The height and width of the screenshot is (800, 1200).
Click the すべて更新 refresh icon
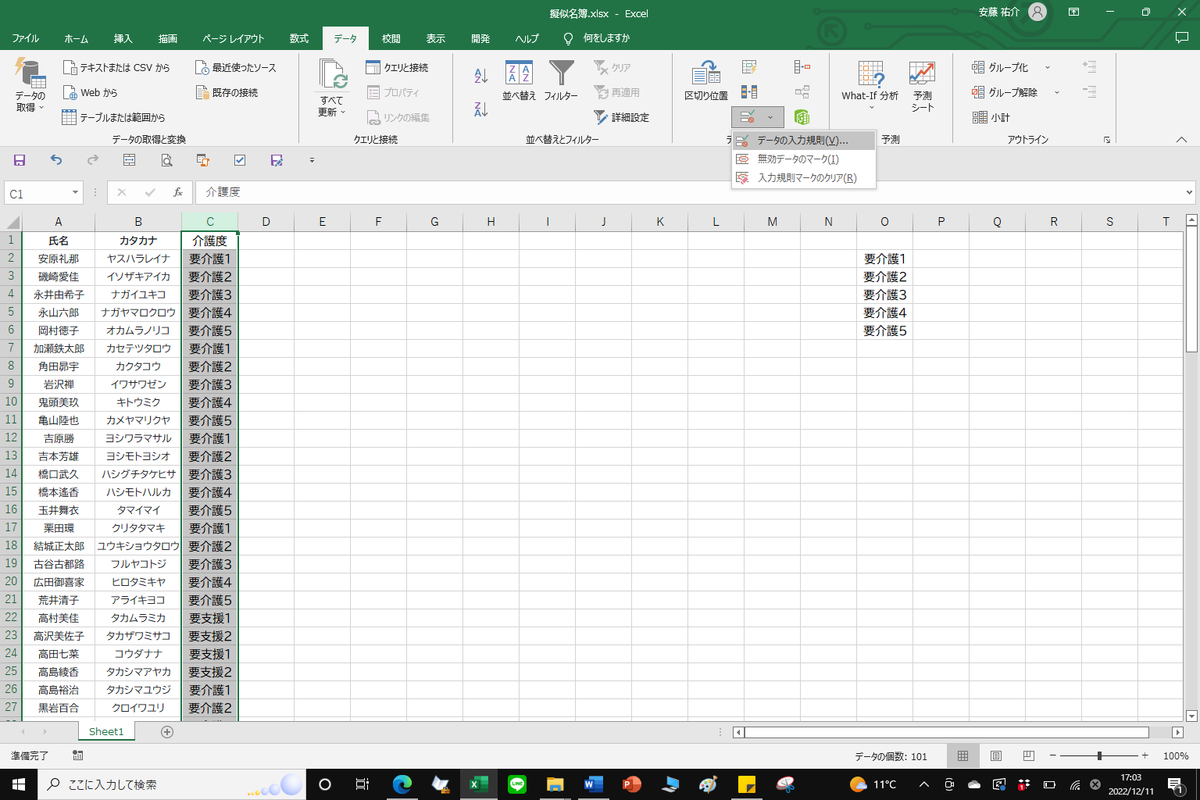pos(332,74)
